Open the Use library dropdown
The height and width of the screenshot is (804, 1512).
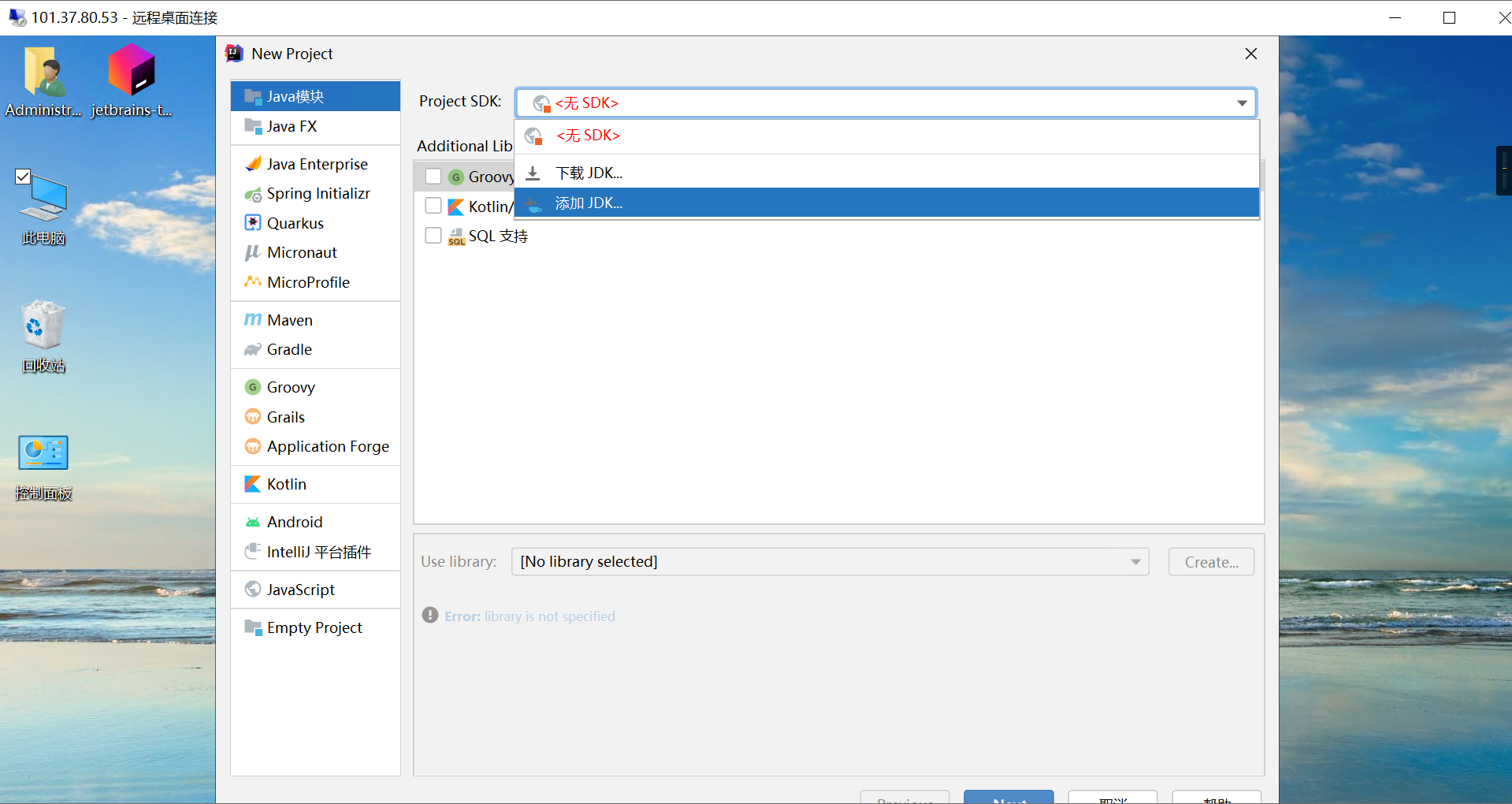coord(830,562)
